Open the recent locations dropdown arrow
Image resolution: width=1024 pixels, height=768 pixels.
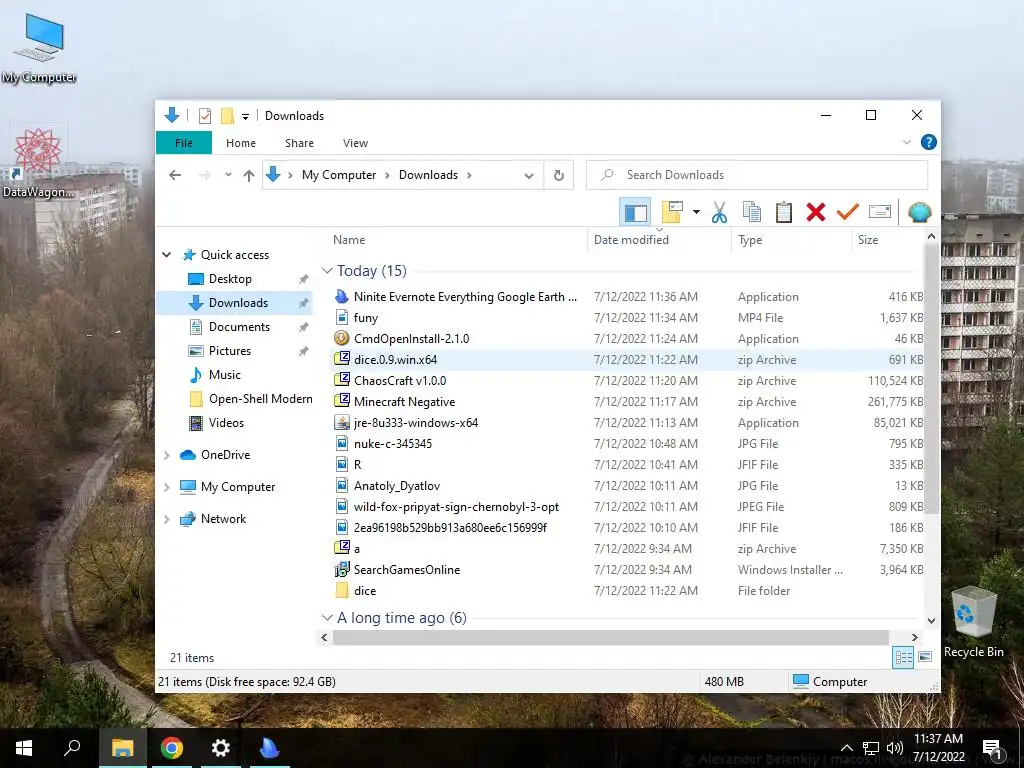228,175
